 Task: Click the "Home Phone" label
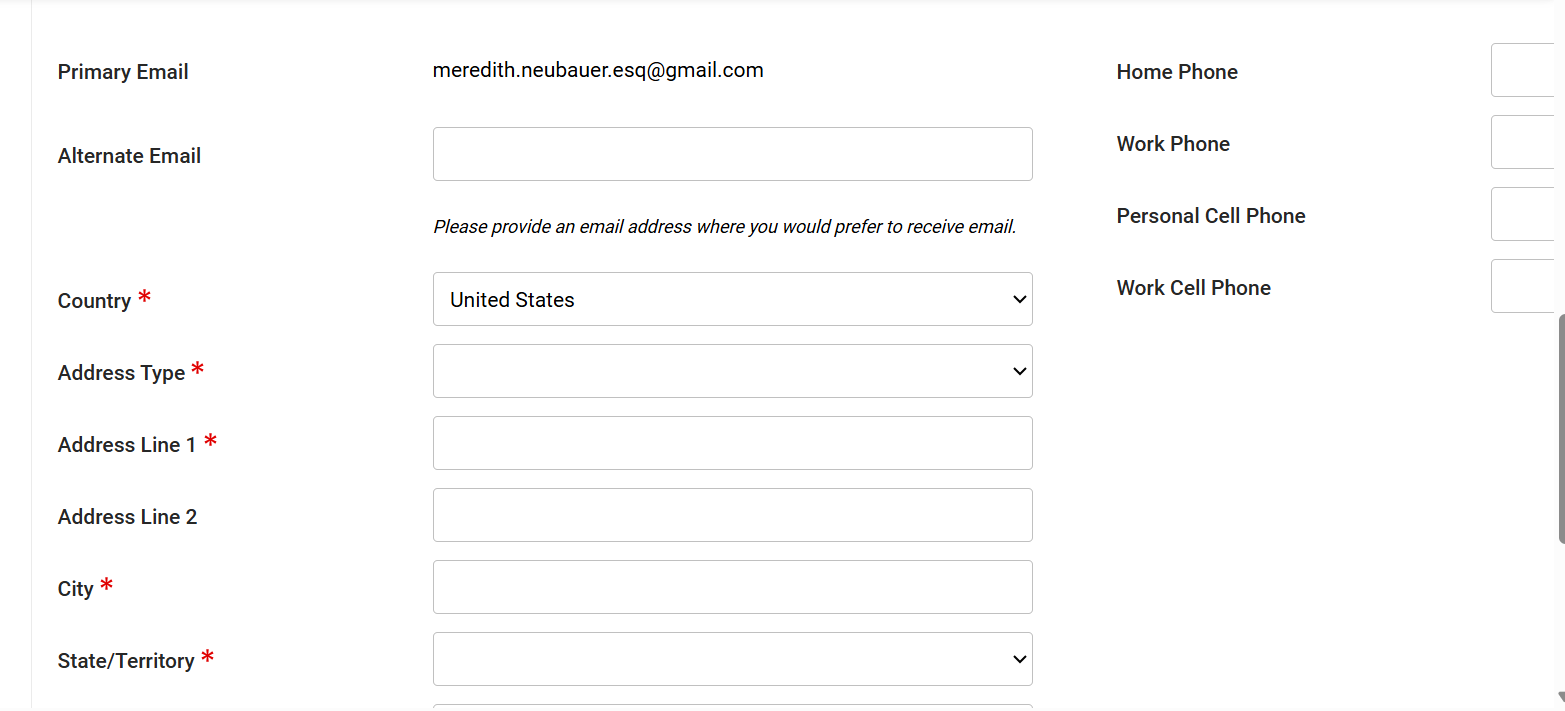(1177, 72)
